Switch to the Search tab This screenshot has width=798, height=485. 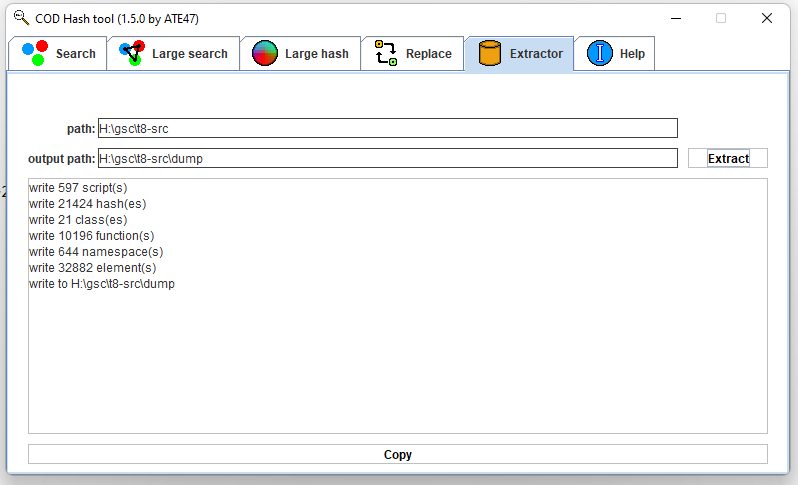(x=58, y=53)
